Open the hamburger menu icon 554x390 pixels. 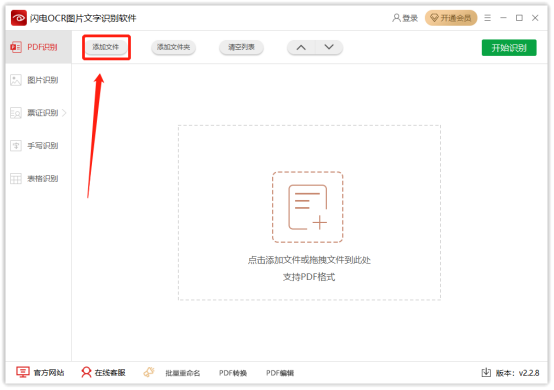tap(488, 18)
